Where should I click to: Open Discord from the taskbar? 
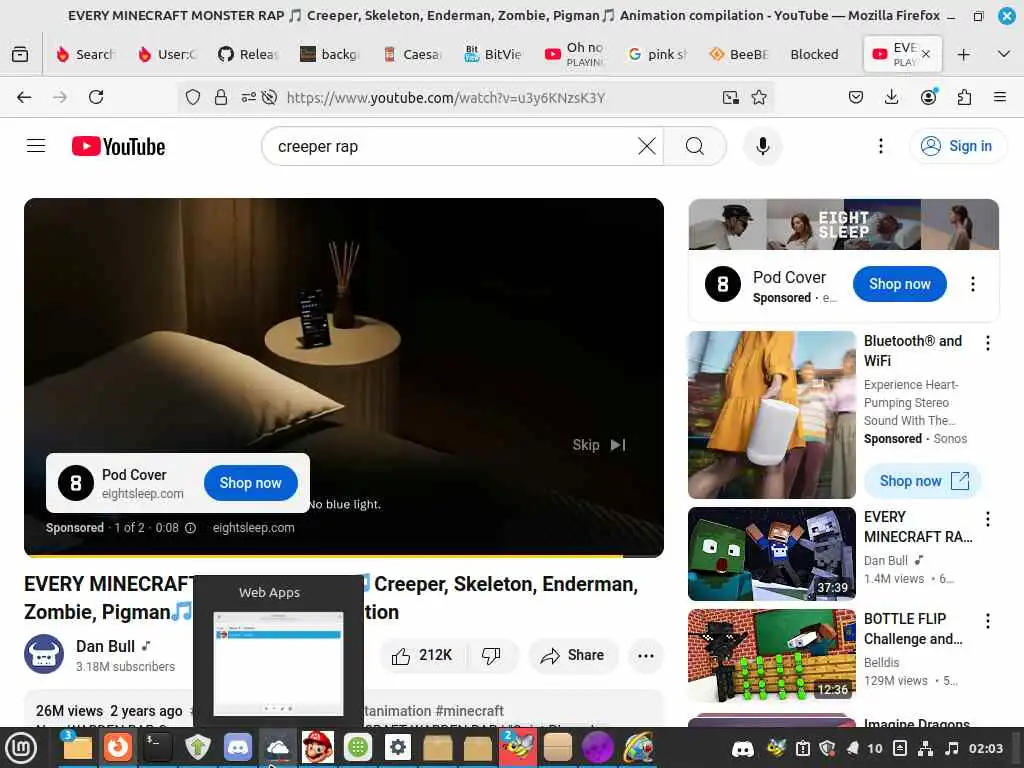pyautogui.click(x=238, y=747)
